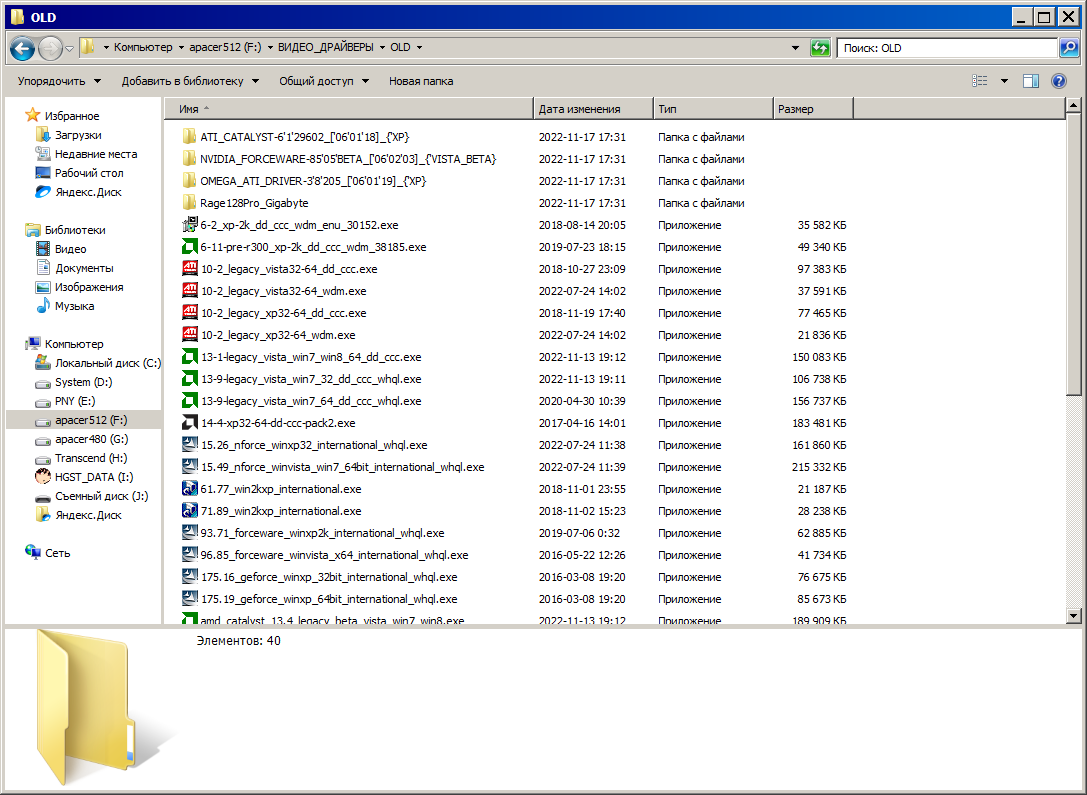Select Документы library
Image resolution: width=1087 pixels, height=795 pixels.
[84, 268]
